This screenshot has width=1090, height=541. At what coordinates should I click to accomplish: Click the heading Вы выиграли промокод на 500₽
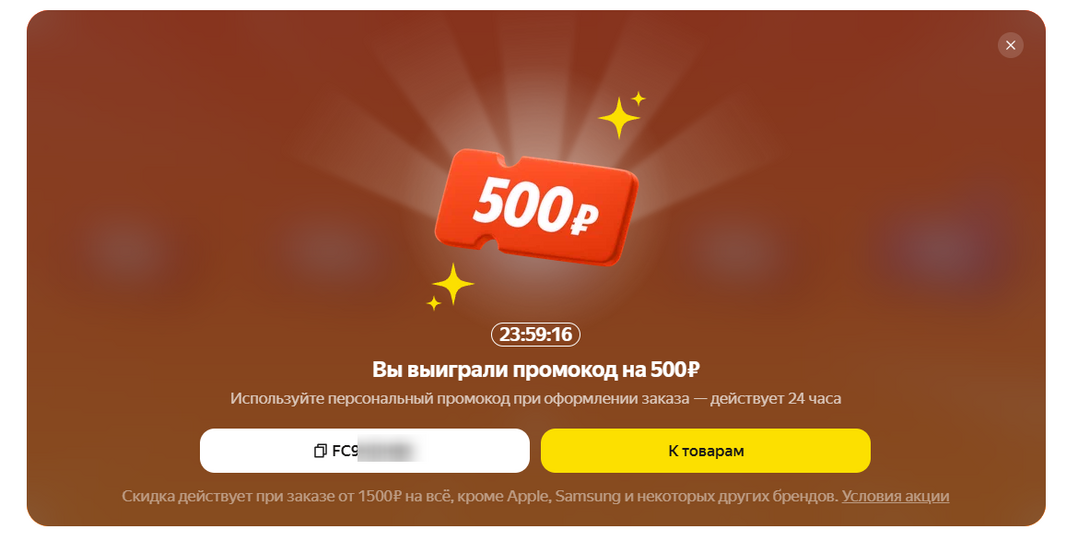535,369
